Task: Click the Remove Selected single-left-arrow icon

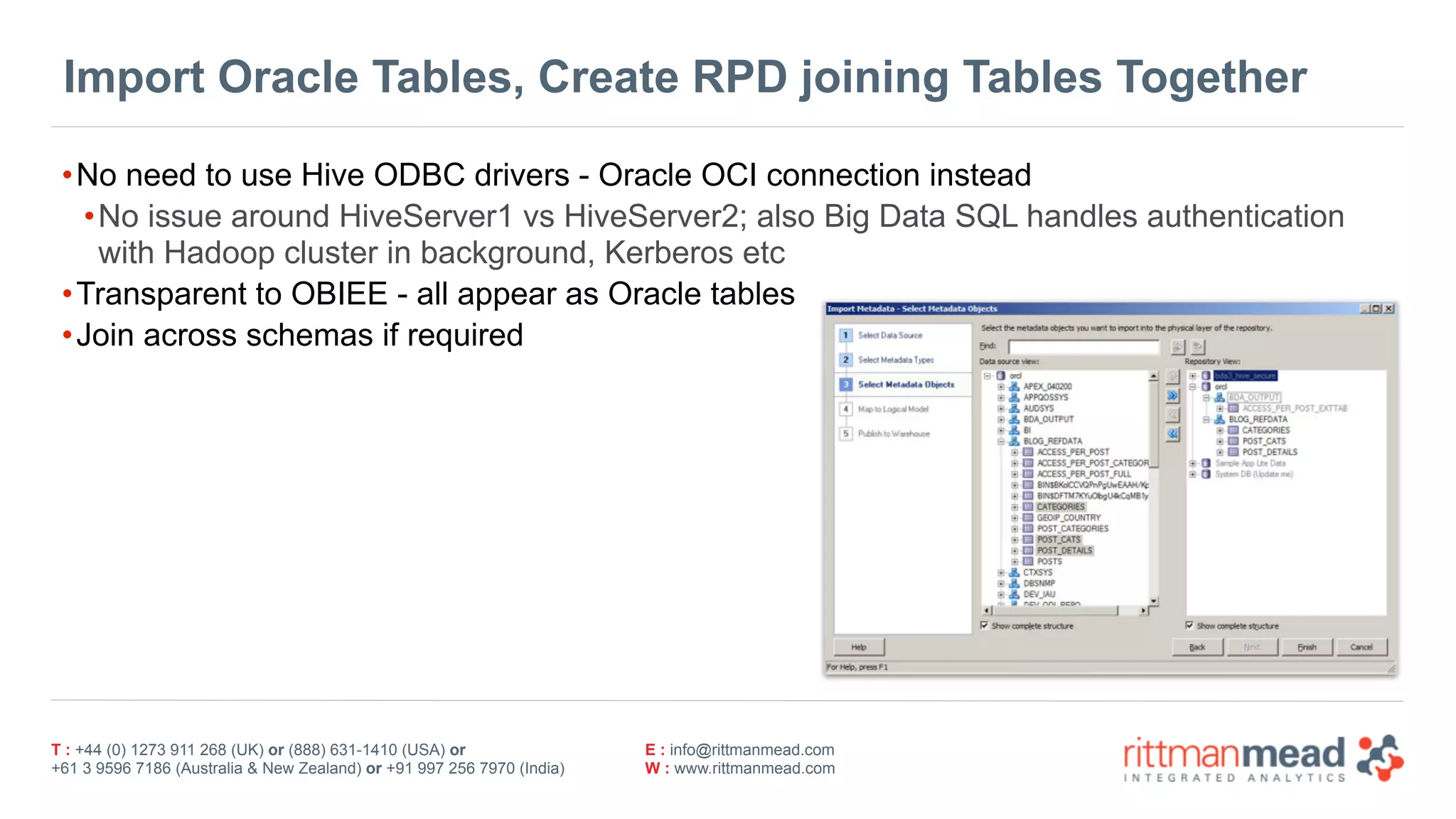Action: pos(1173,415)
